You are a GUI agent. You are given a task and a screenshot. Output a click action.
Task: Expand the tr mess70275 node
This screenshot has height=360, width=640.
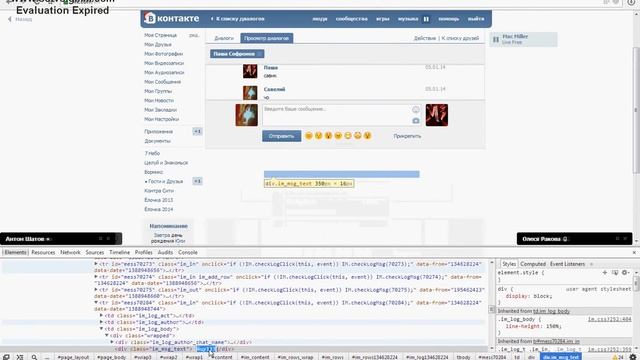click(96, 290)
